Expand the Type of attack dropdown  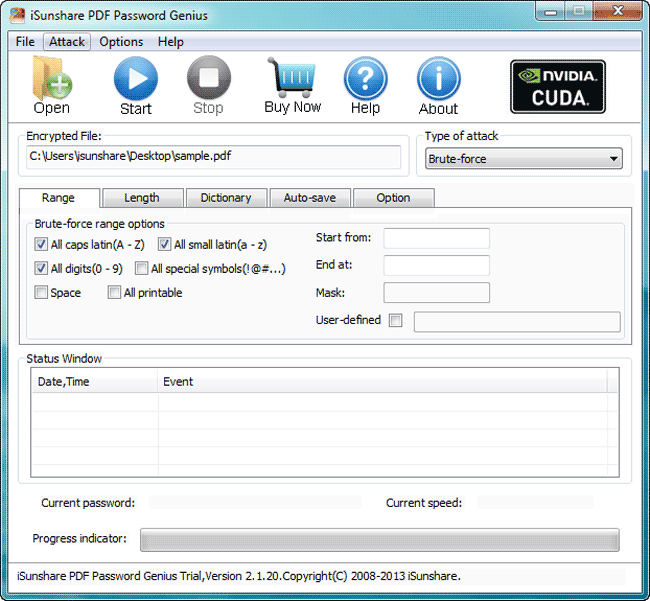524,158
